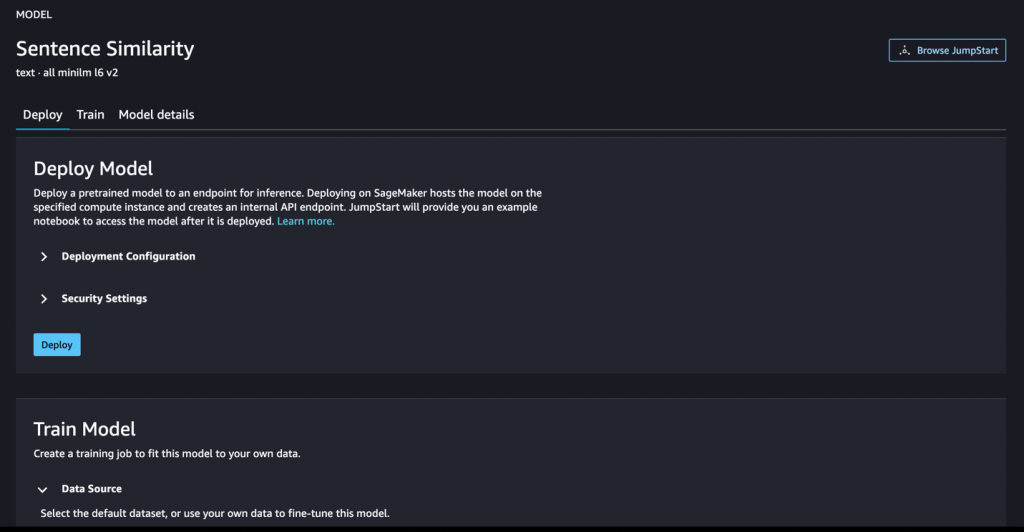Click 'Select the default dataset' instruction text
This screenshot has width=1024, height=532.
(x=215, y=513)
